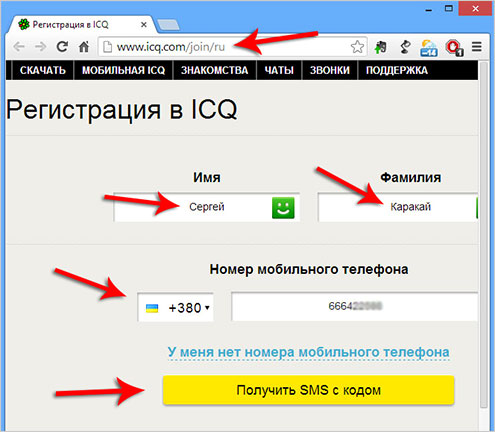The height and width of the screenshot is (432, 495).
Task: Open a new browser tab
Action: [x=168, y=25]
